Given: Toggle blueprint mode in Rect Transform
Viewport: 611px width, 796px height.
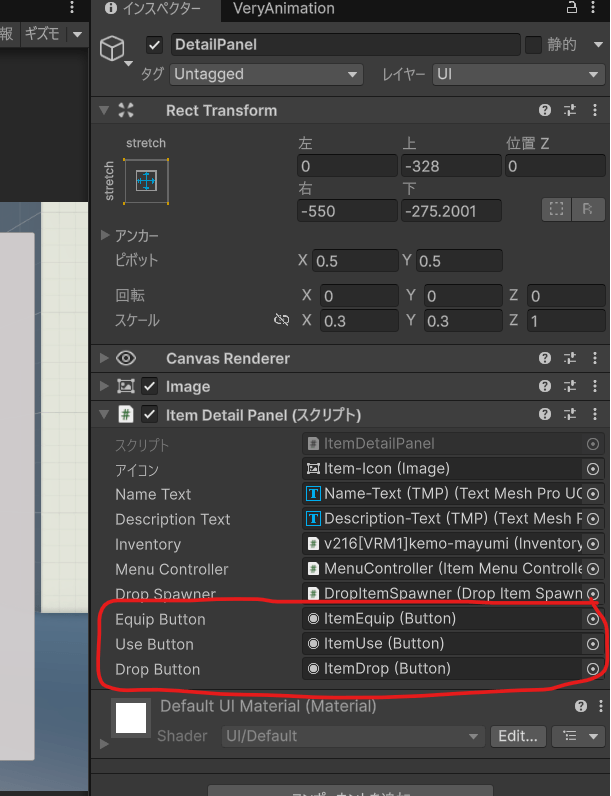Looking at the screenshot, I should [557, 209].
